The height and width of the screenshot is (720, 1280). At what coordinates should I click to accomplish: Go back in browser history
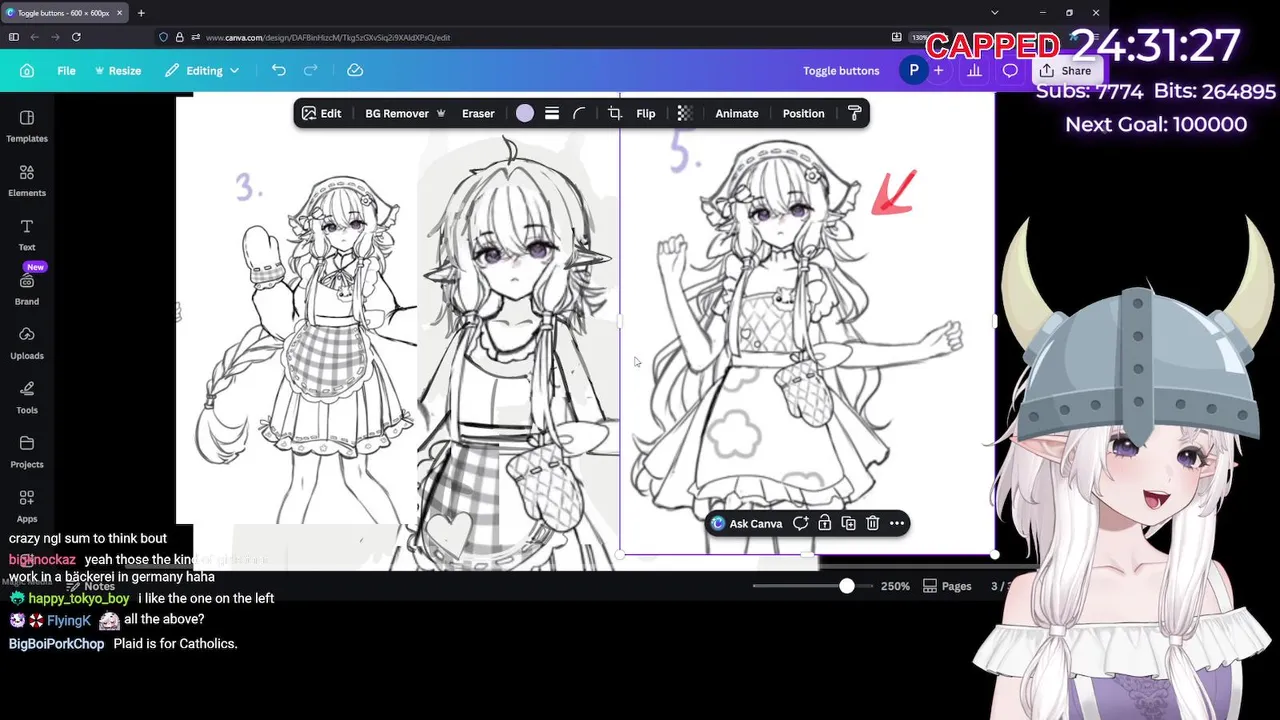tap(34, 37)
